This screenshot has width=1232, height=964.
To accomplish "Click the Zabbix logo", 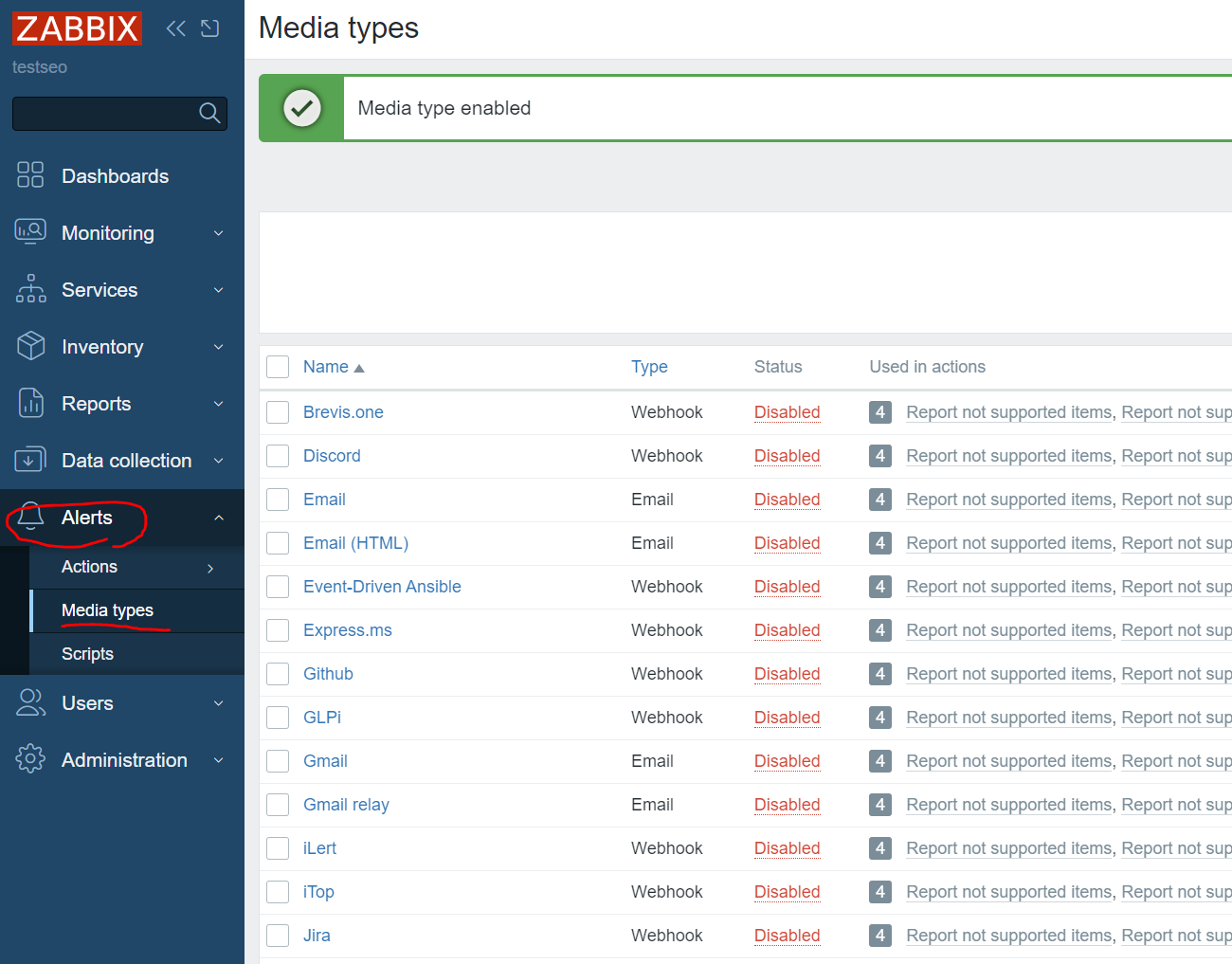I will click(77, 28).
